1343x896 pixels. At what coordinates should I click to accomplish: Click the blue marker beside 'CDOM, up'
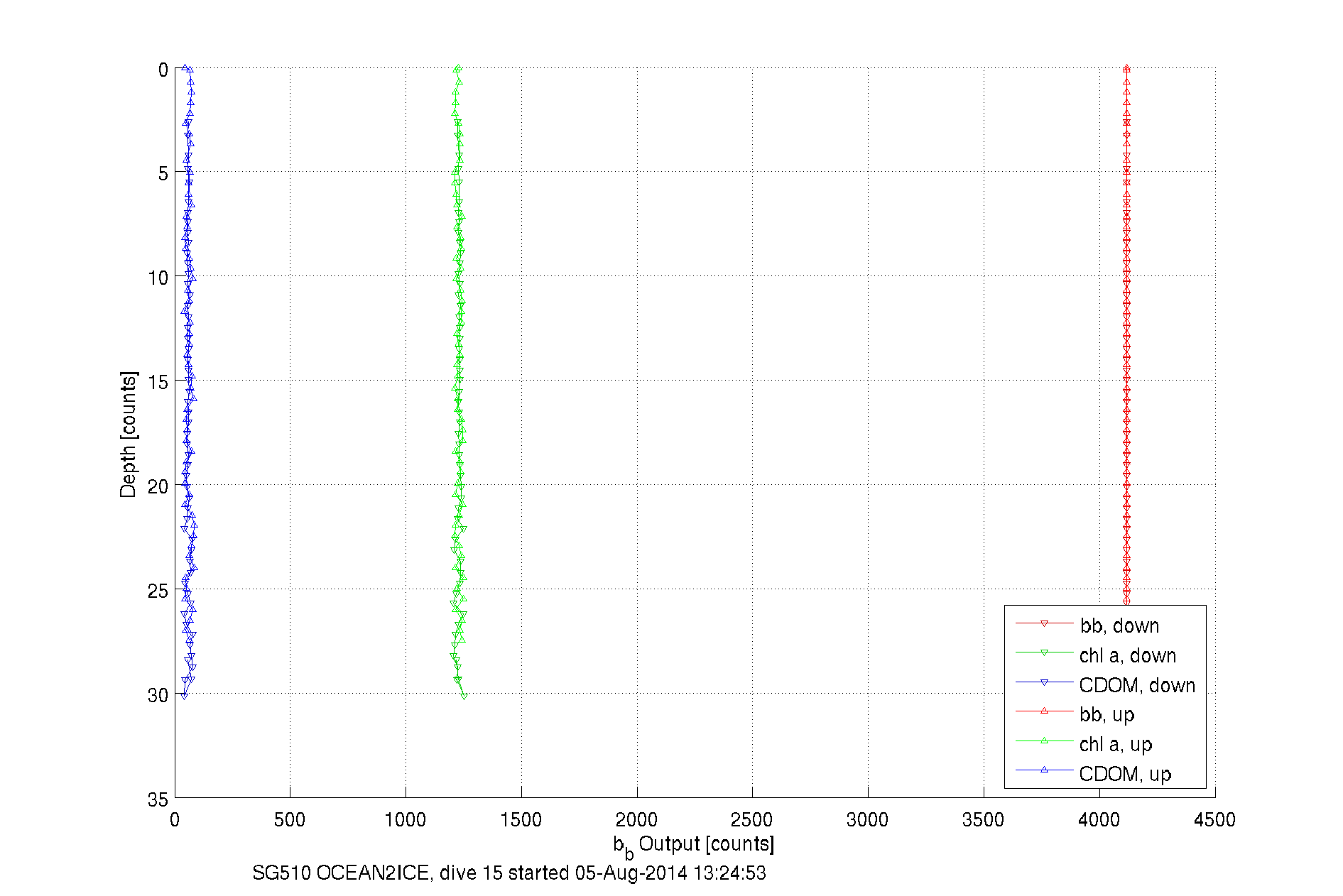[x=1044, y=770]
